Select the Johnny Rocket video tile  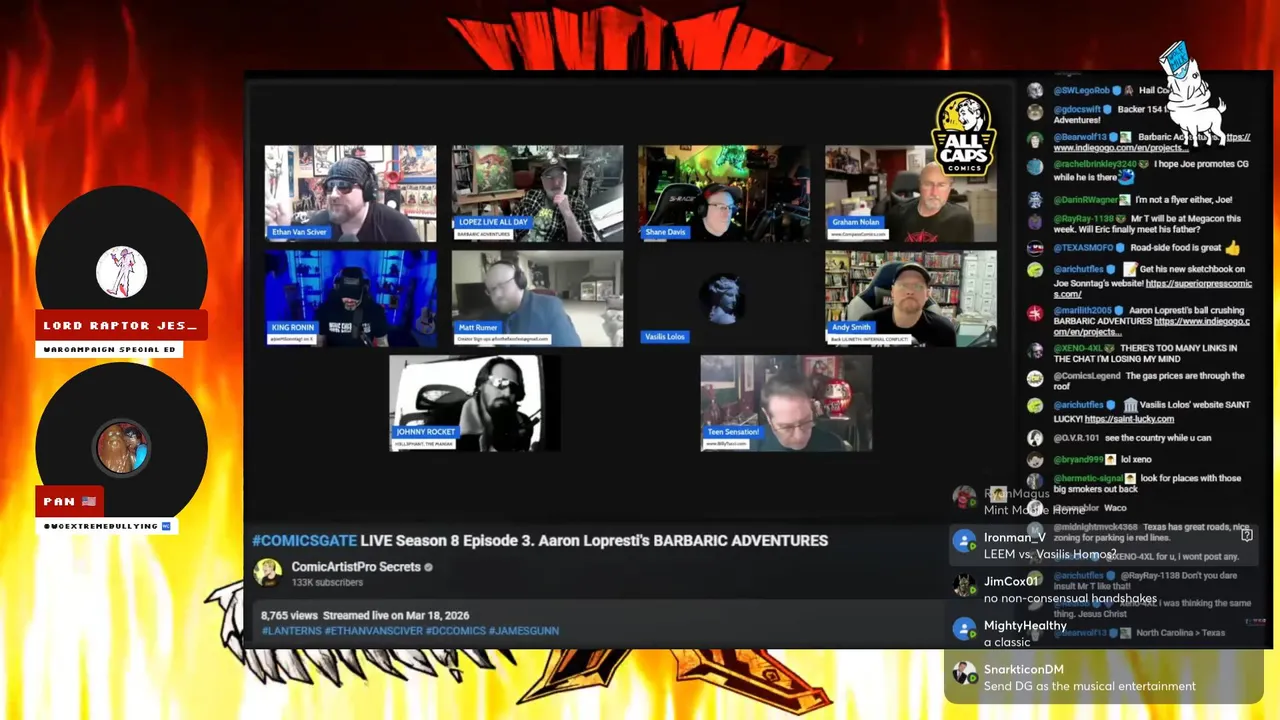(475, 403)
